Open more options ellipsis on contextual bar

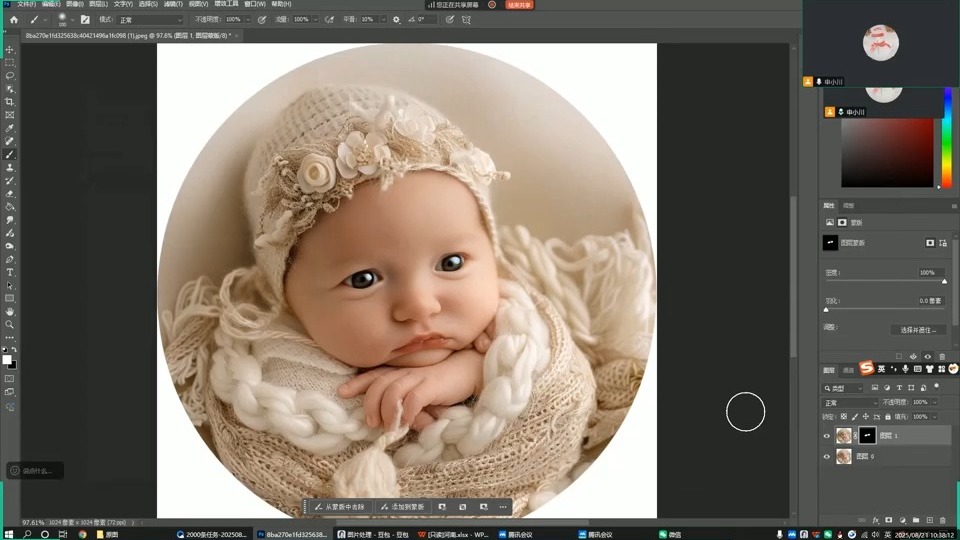pos(503,507)
